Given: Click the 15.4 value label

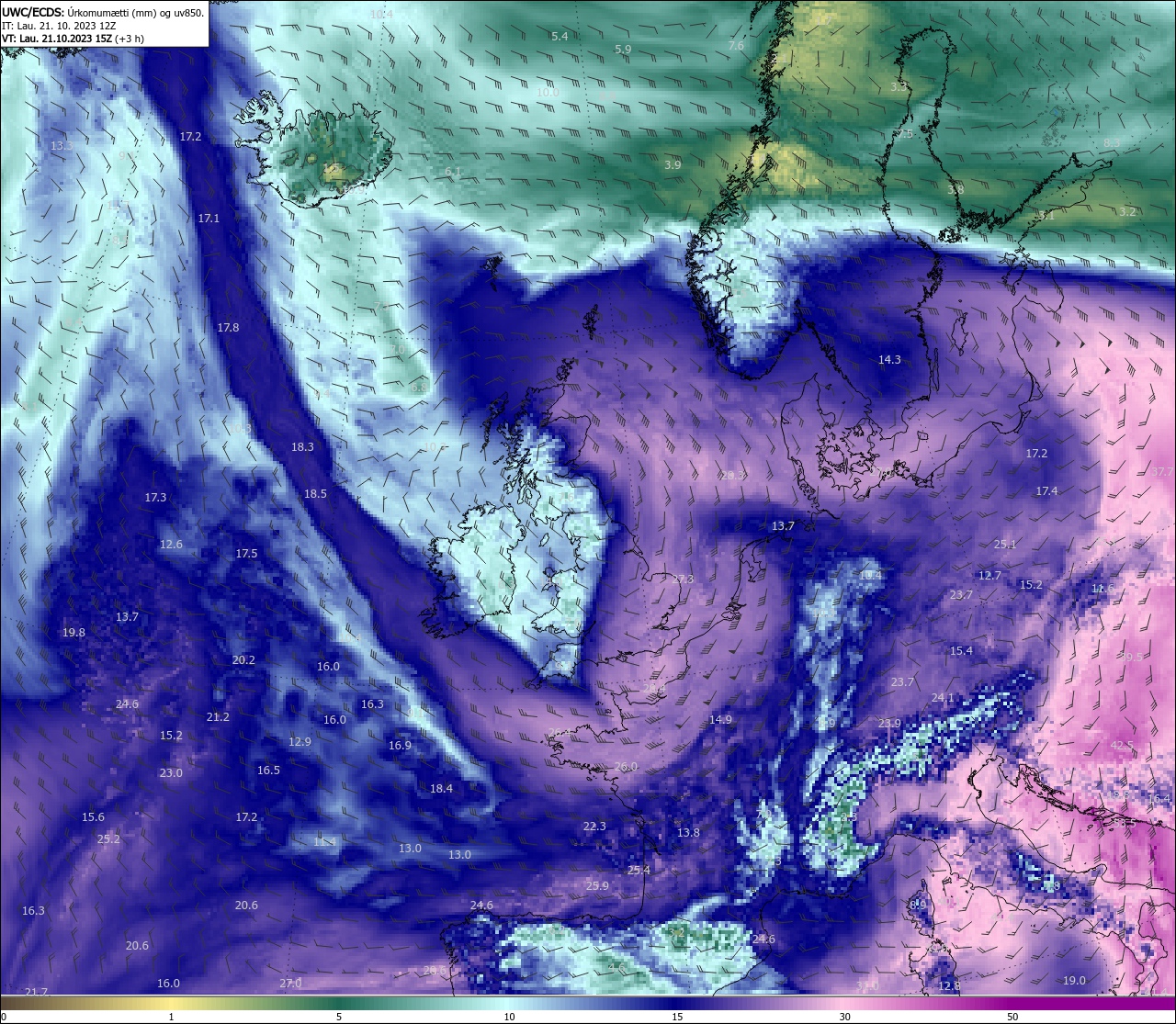Looking at the screenshot, I should (961, 651).
